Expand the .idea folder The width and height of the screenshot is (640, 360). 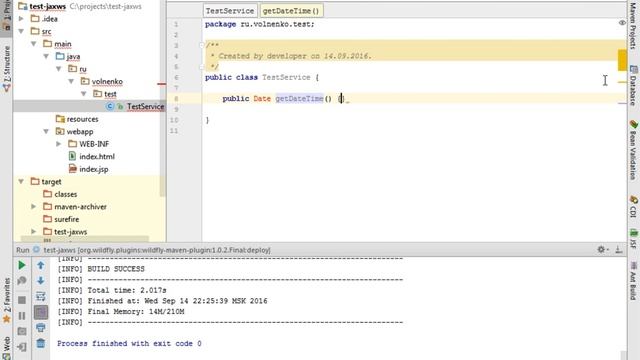[x=21, y=19]
